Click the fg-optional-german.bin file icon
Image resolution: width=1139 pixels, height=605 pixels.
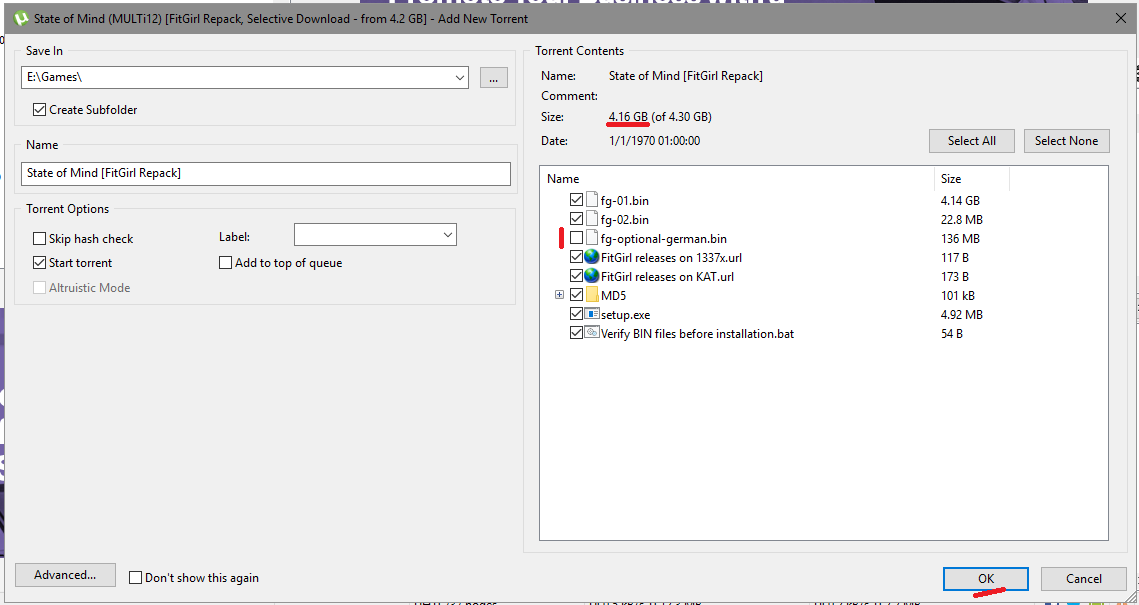click(591, 238)
